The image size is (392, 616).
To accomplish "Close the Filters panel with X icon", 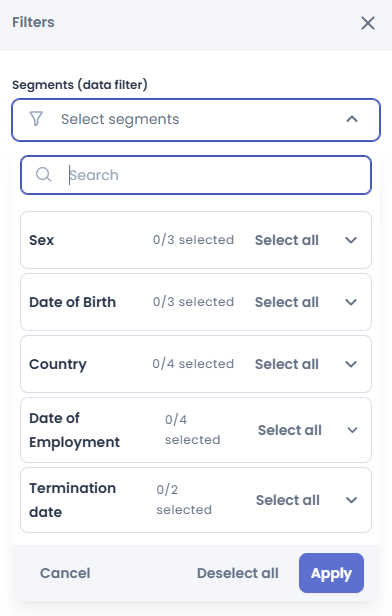I will tap(368, 23).
